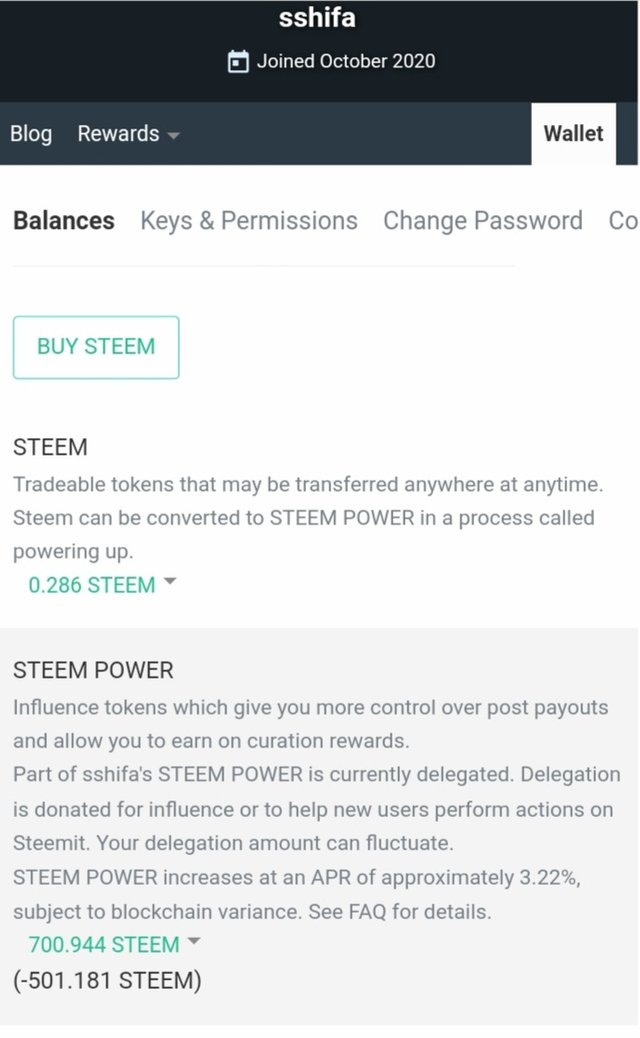Select the partially visible 'Co' tab
Screen dimensions: 640x1038
click(623, 221)
